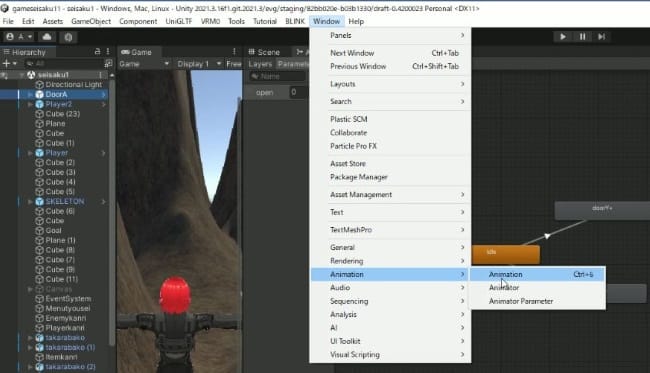The image size is (650, 373).
Task: Click the Step frame button
Action: (601, 36)
